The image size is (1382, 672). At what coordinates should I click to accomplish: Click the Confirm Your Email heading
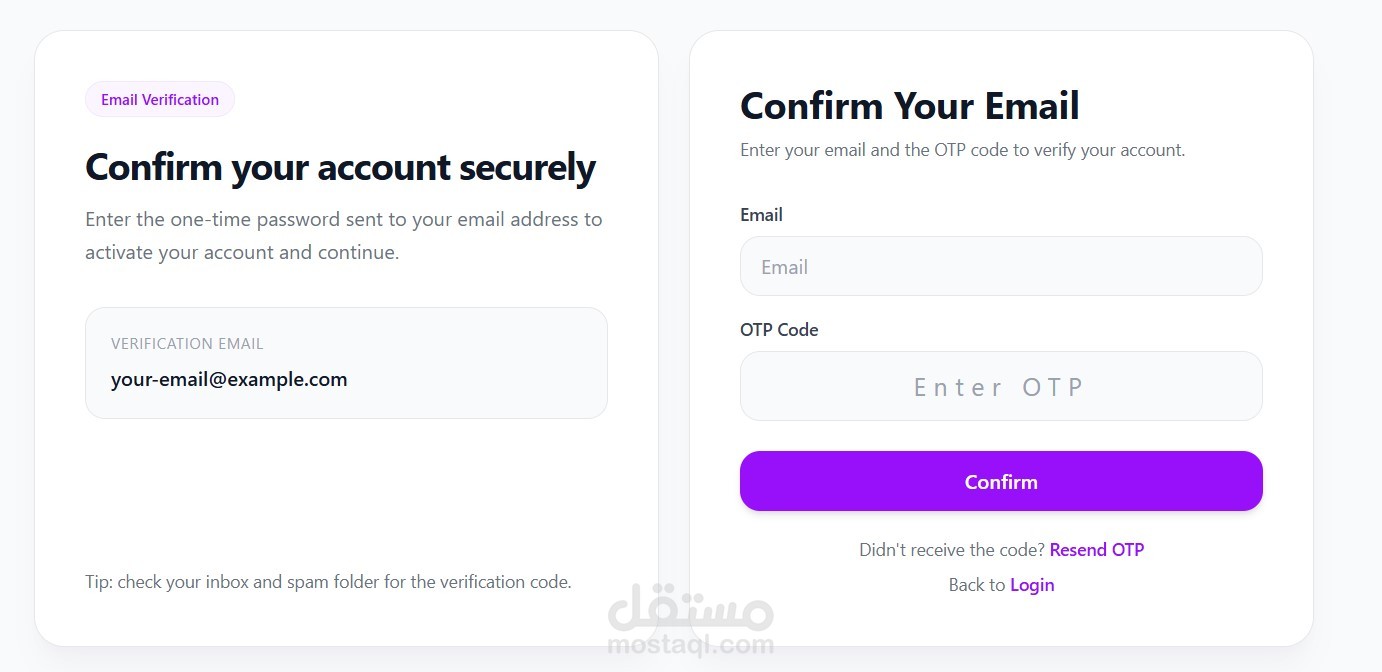(x=909, y=106)
